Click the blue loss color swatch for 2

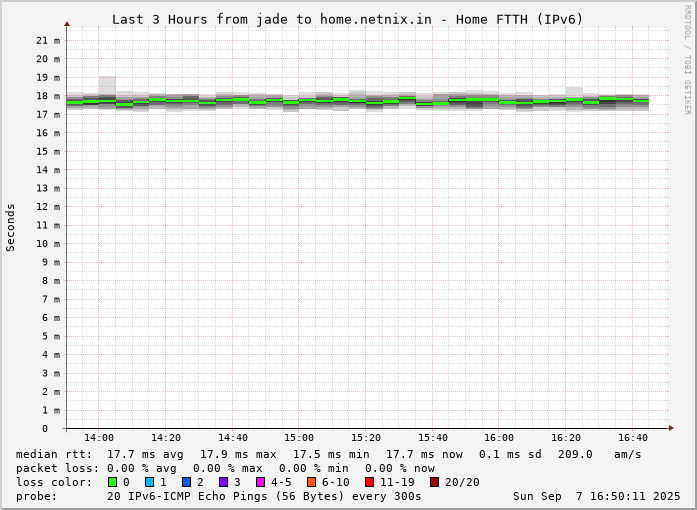(x=186, y=482)
